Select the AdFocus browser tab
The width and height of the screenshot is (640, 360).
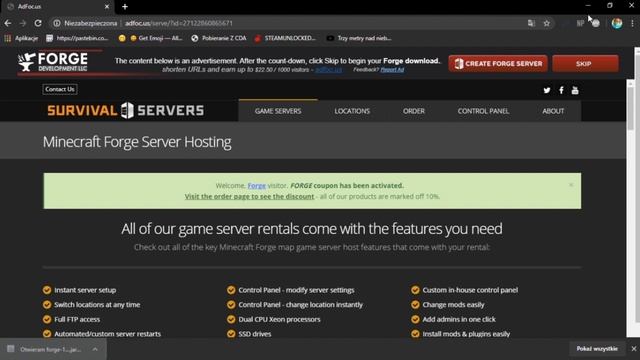pyautogui.click(x=57, y=7)
